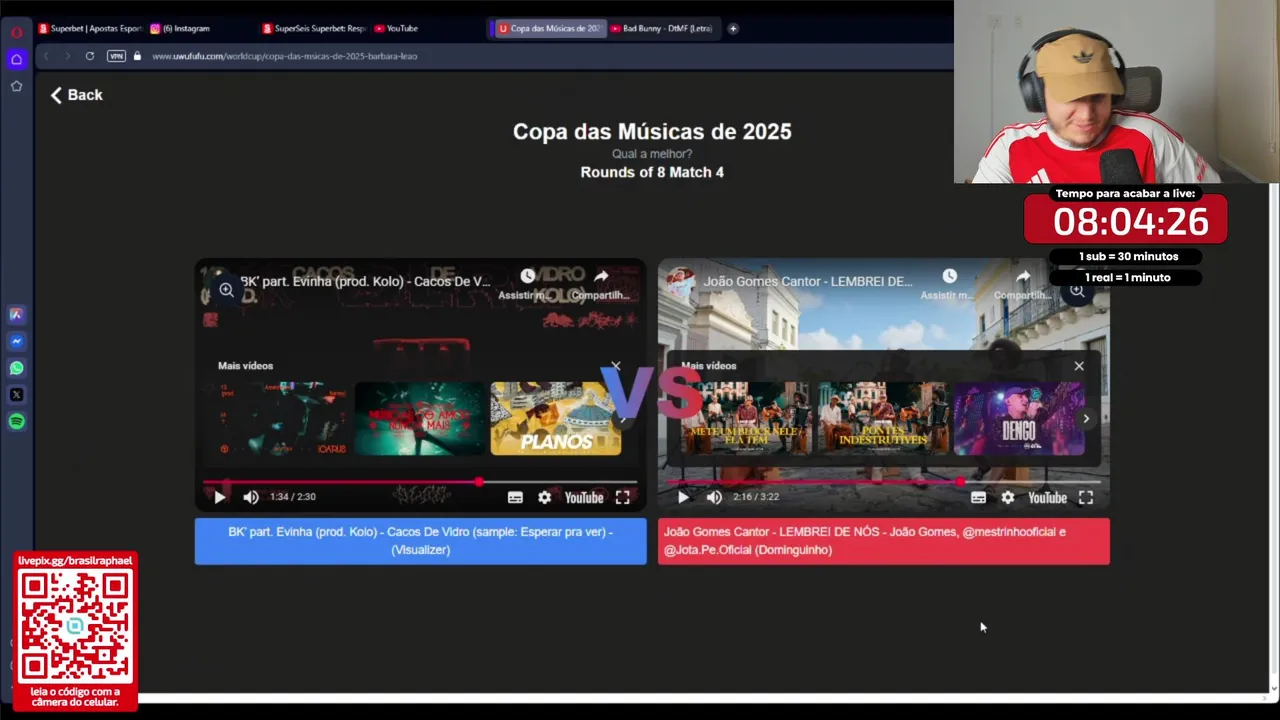Go back with browser back arrow
Image resolution: width=1280 pixels, height=720 pixels.
(46, 56)
